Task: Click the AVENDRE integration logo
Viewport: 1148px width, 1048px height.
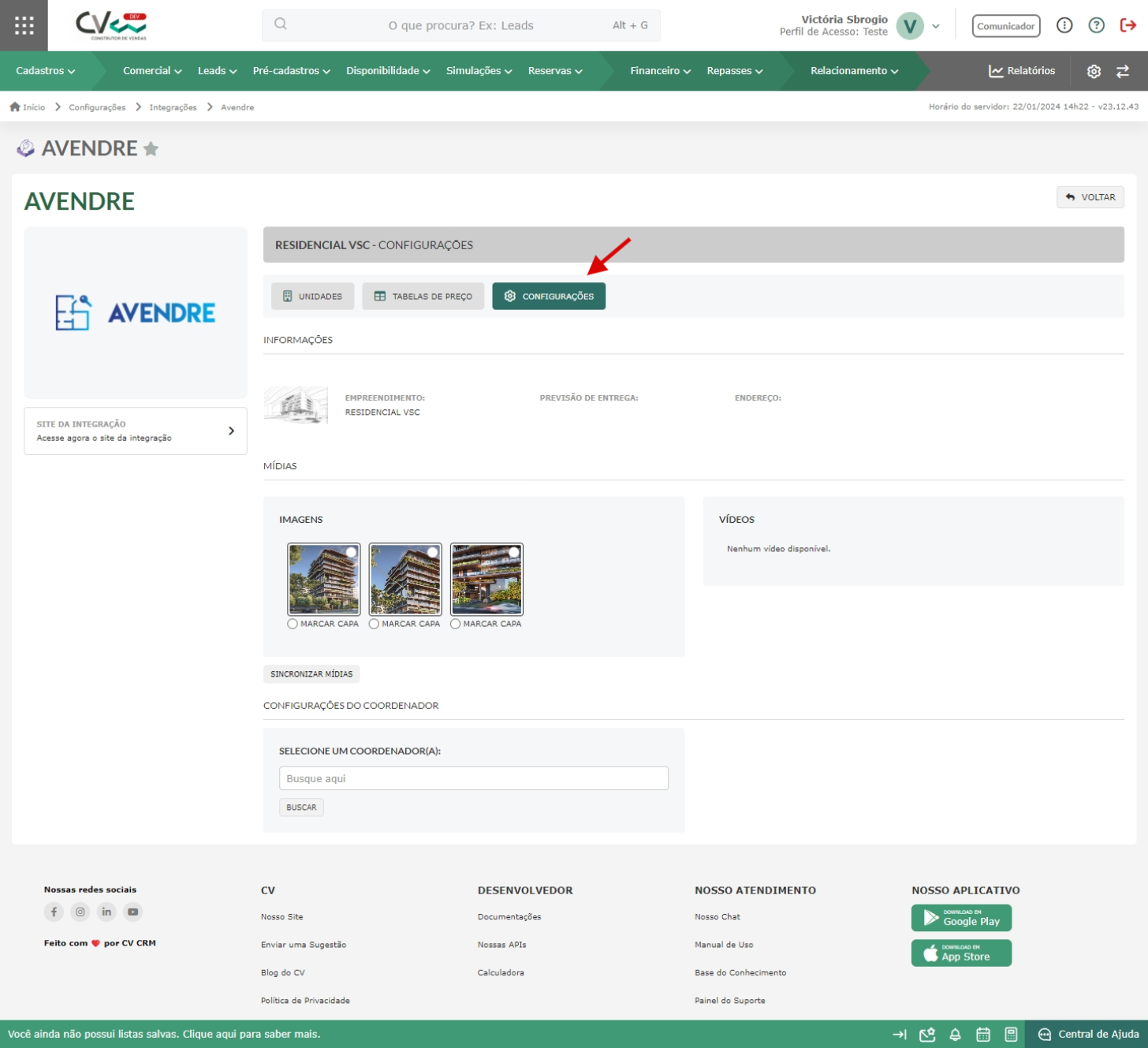Action: [136, 313]
